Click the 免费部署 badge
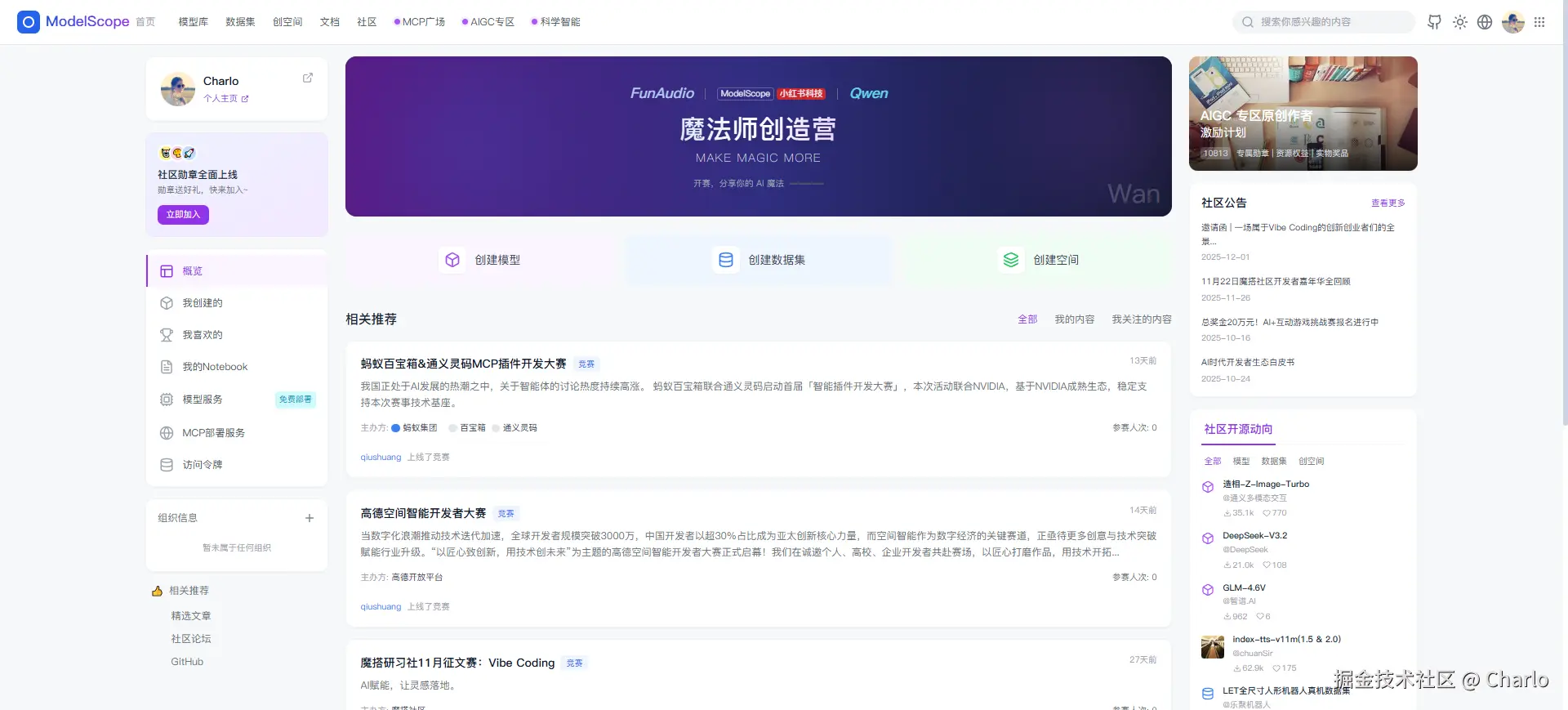 [295, 400]
